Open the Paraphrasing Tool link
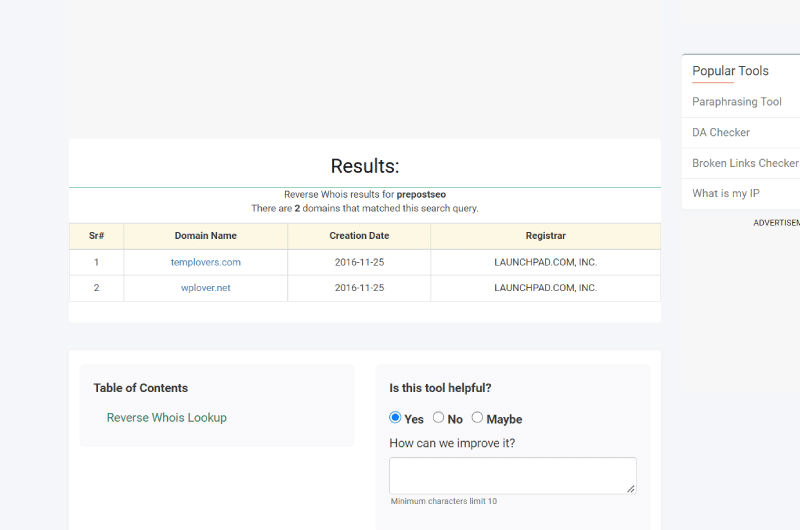Viewport: 800px width, 530px height. [x=737, y=102]
